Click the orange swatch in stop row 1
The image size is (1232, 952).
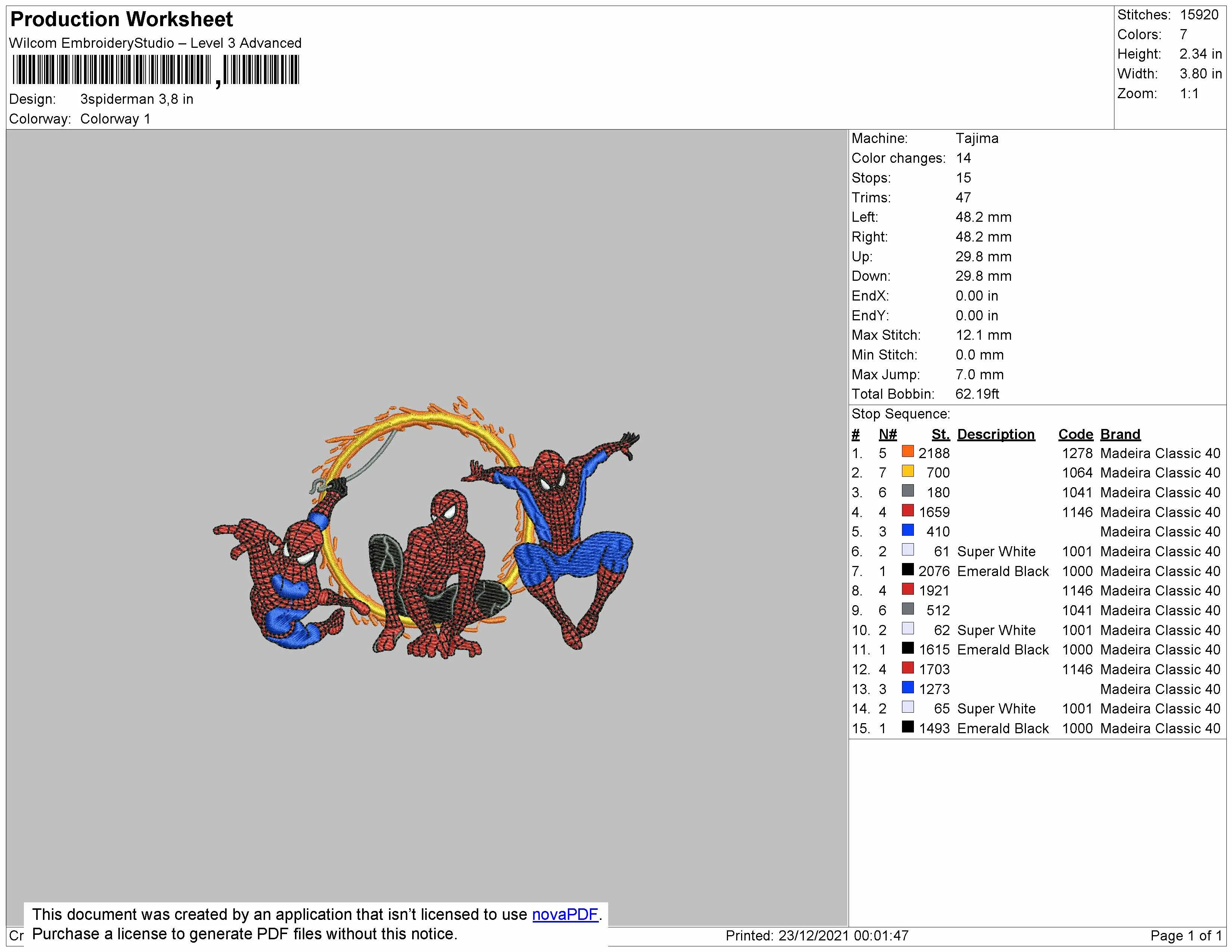pos(908,451)
